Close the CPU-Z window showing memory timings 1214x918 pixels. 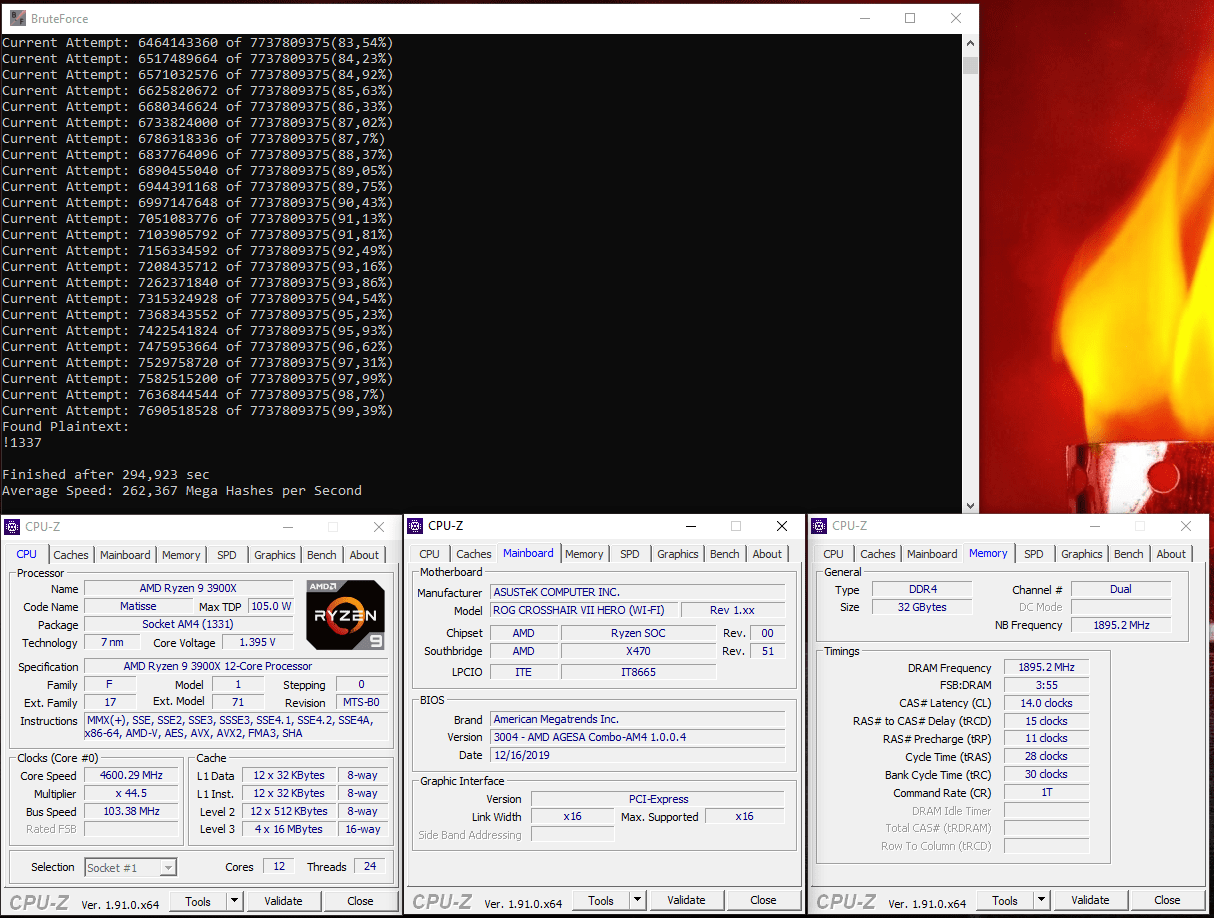pos(1186,526)
